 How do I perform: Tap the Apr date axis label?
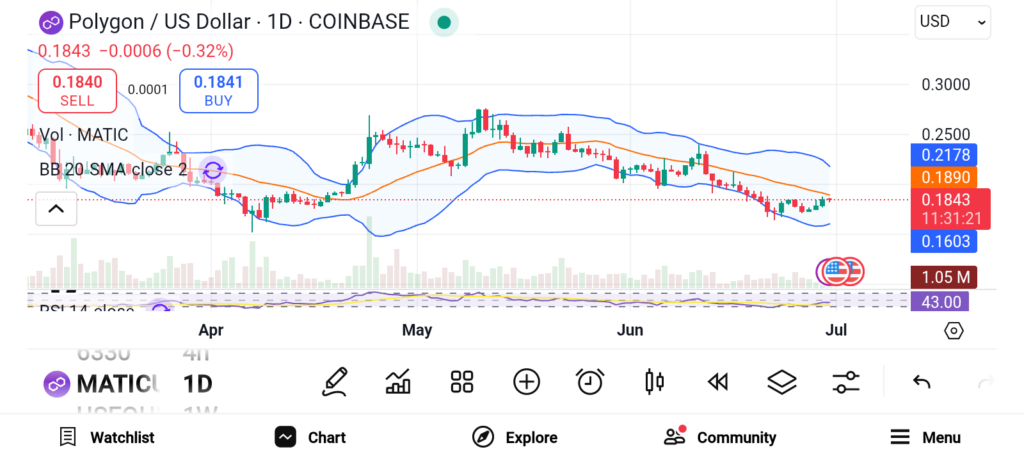pos(211,330)
